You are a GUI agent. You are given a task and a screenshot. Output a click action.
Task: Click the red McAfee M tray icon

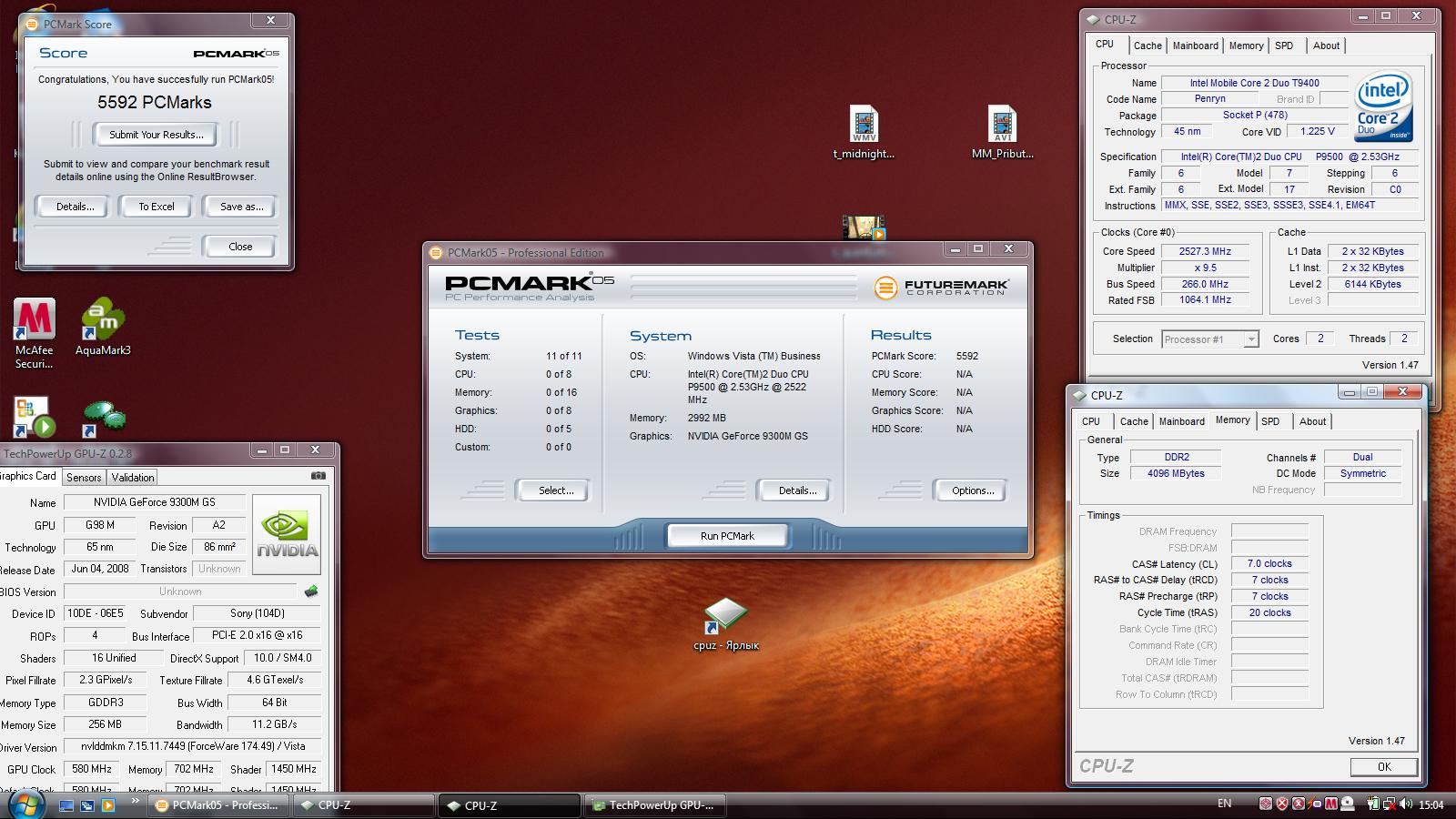click(x=1331, y=804)
